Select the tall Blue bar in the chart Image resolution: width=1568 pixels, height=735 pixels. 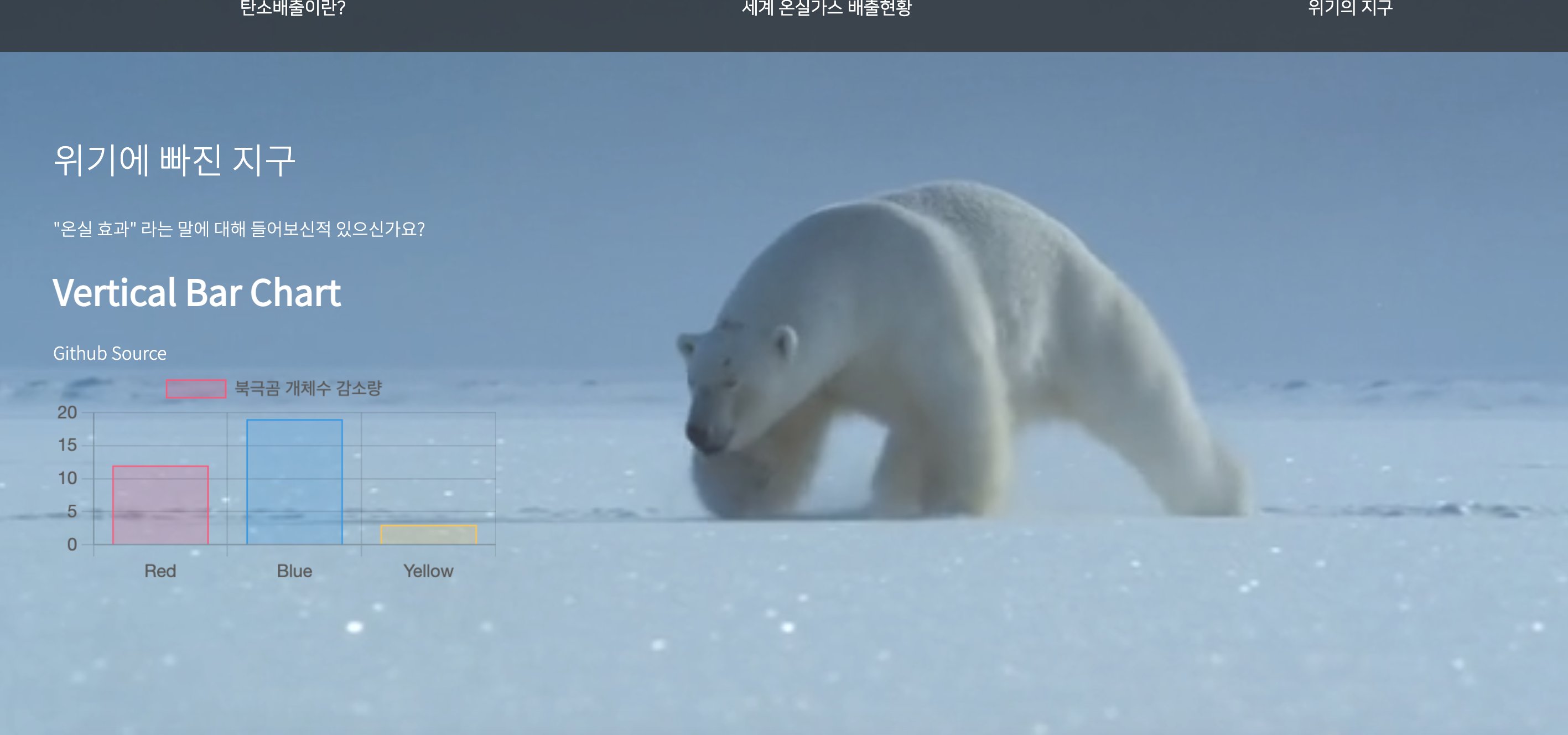coord(294,481)
